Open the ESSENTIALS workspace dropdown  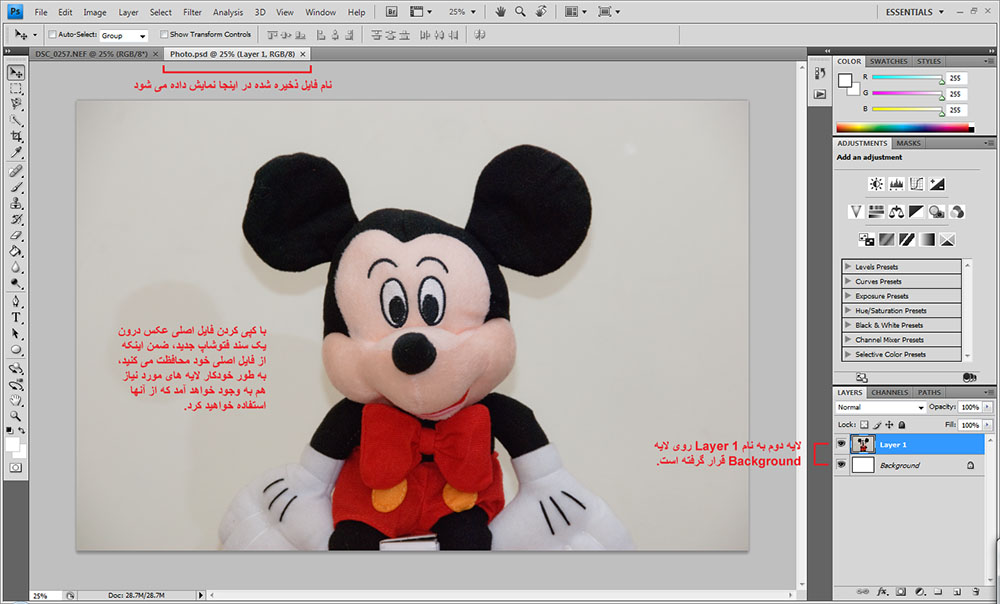coord(914,11)
